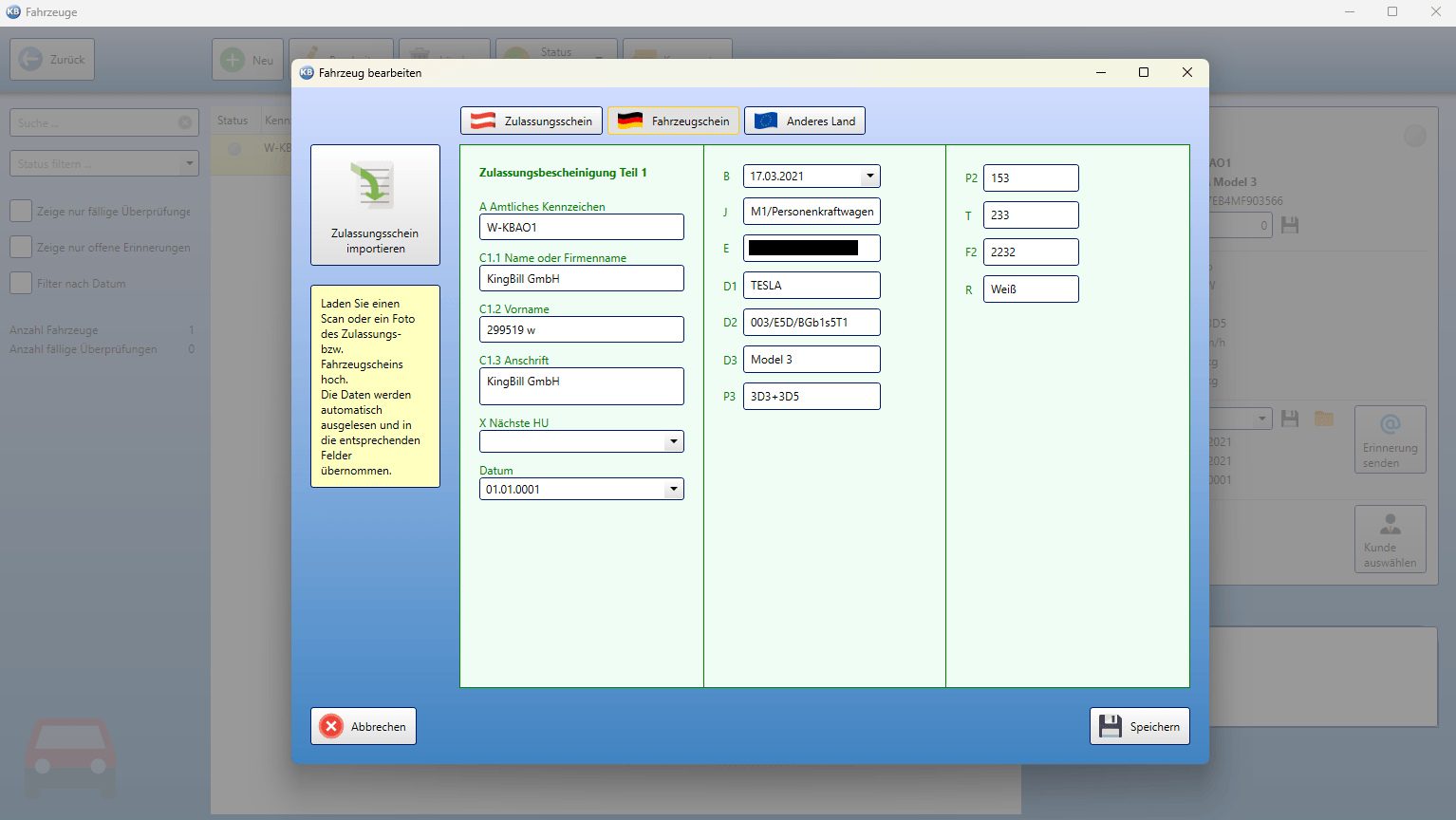The image size is (1456, 820).
Task: Click the Zurück back arrow icon
Action: (x=31, y=59)
